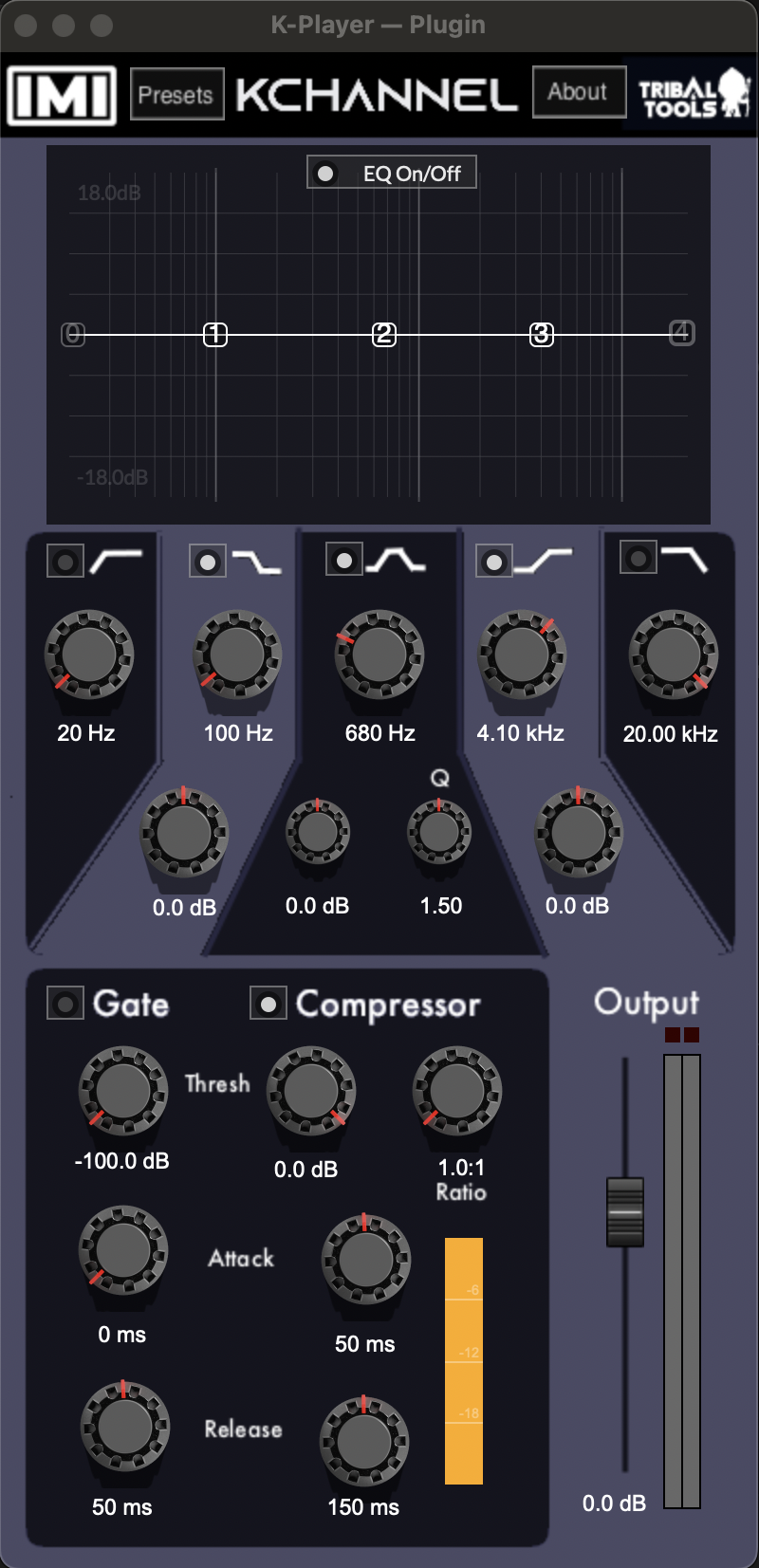Click the 150 ms release value
This screenshot has height=1568, width=759.
(x=363, y=1507)
